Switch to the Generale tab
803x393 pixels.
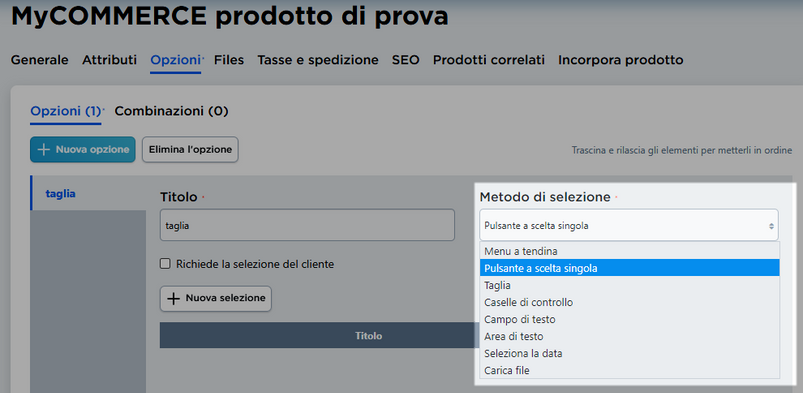[x=39, y=60]
